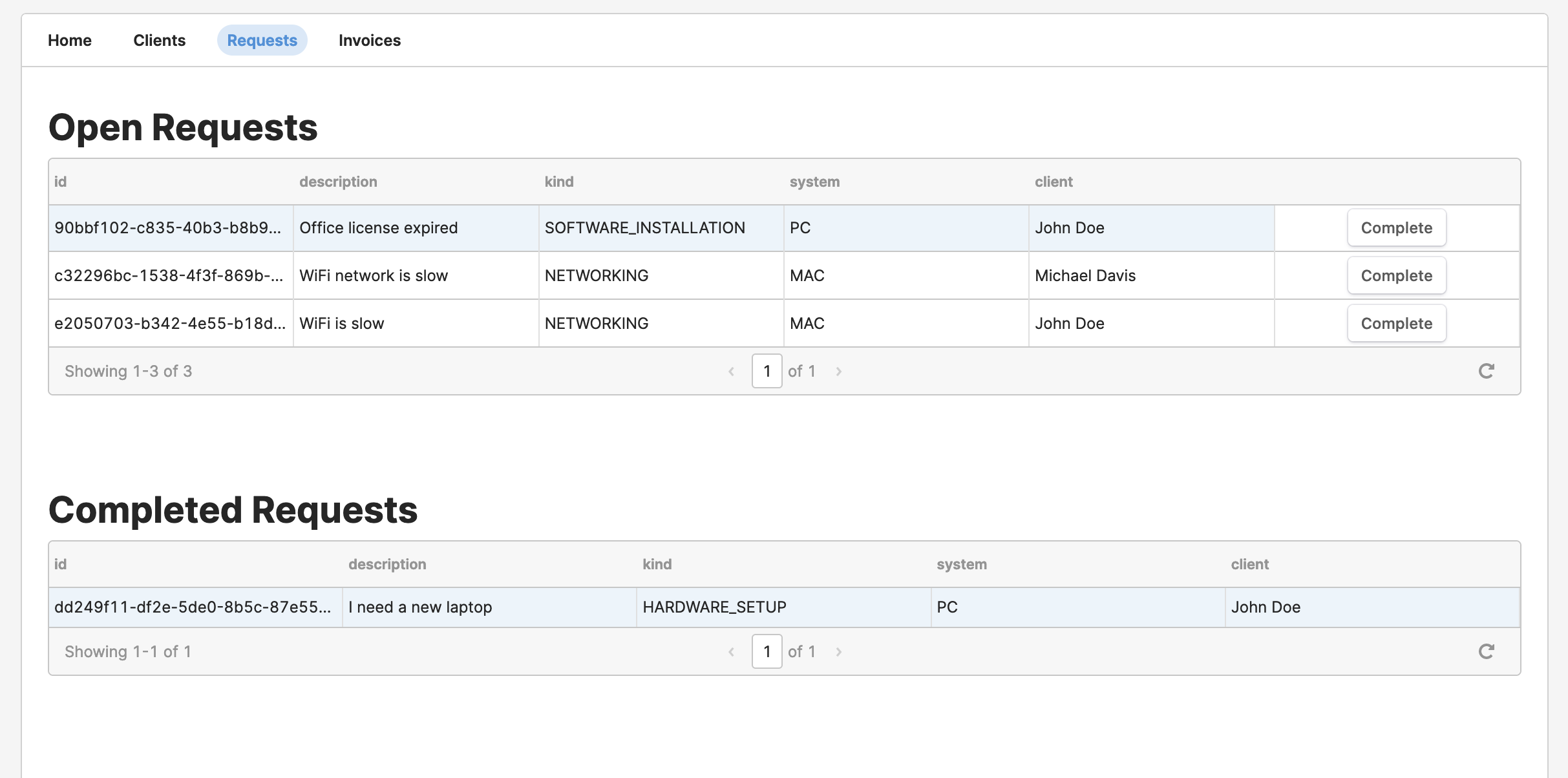1568x778 pixels.
Task: Click the previous page arrow in Open Requests
Action: click(730, 372)
